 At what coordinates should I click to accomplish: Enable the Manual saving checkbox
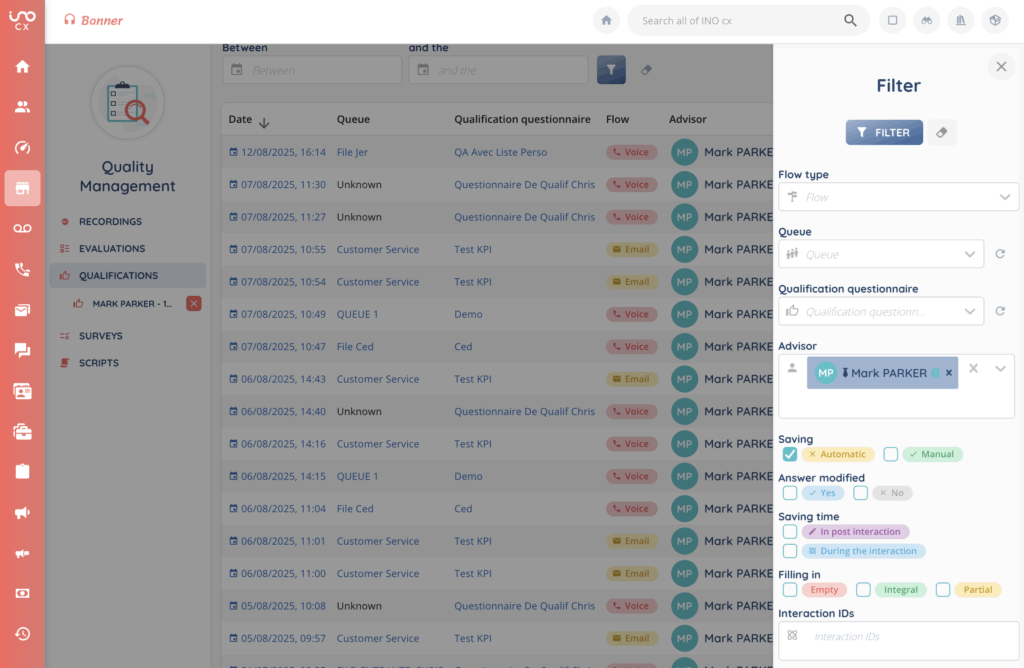[891, 454]
